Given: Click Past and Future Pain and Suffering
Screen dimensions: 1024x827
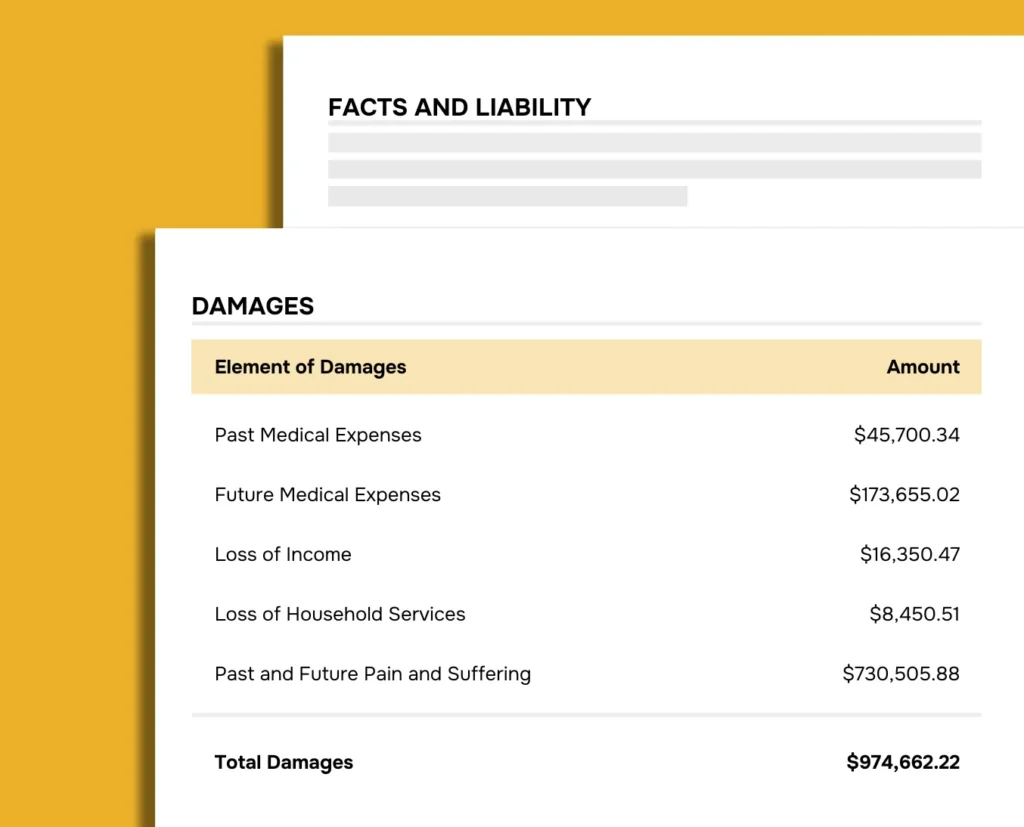Looking at the screenshot, I should [x=372, y=674].
